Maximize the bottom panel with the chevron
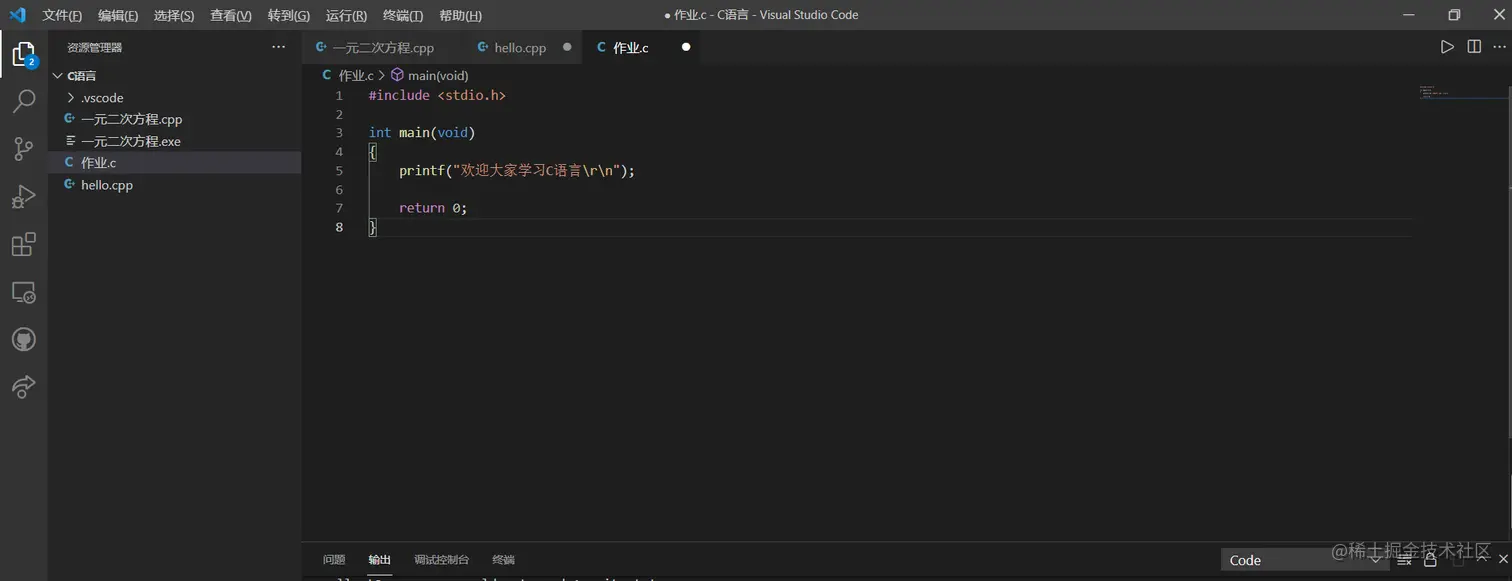Screen dimensions: 1512x581 pyautogui.click(x=1482, y=558)
